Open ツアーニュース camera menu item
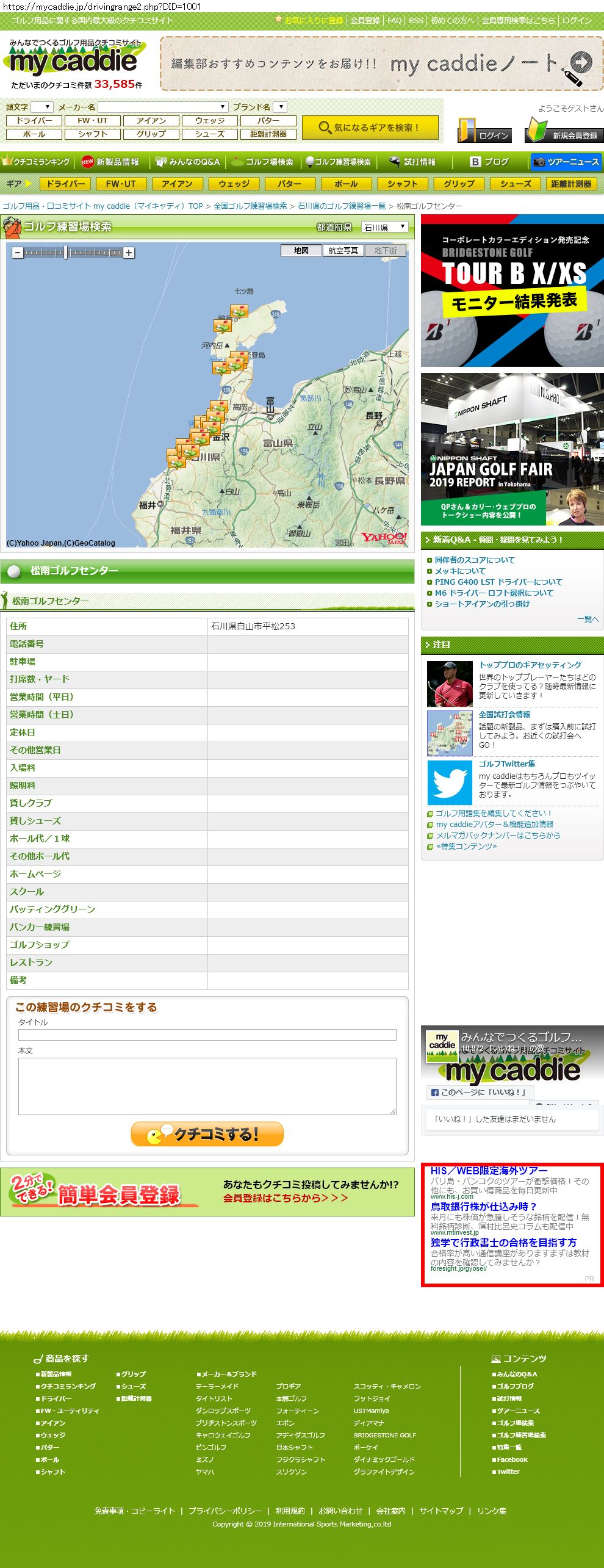This screenshot has width=604, height=1568. pos(566,162)
